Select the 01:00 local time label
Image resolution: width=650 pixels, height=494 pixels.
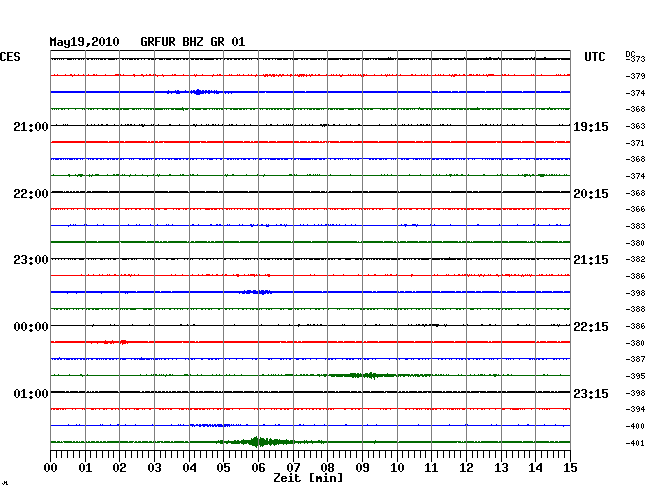tap(31, 393)
